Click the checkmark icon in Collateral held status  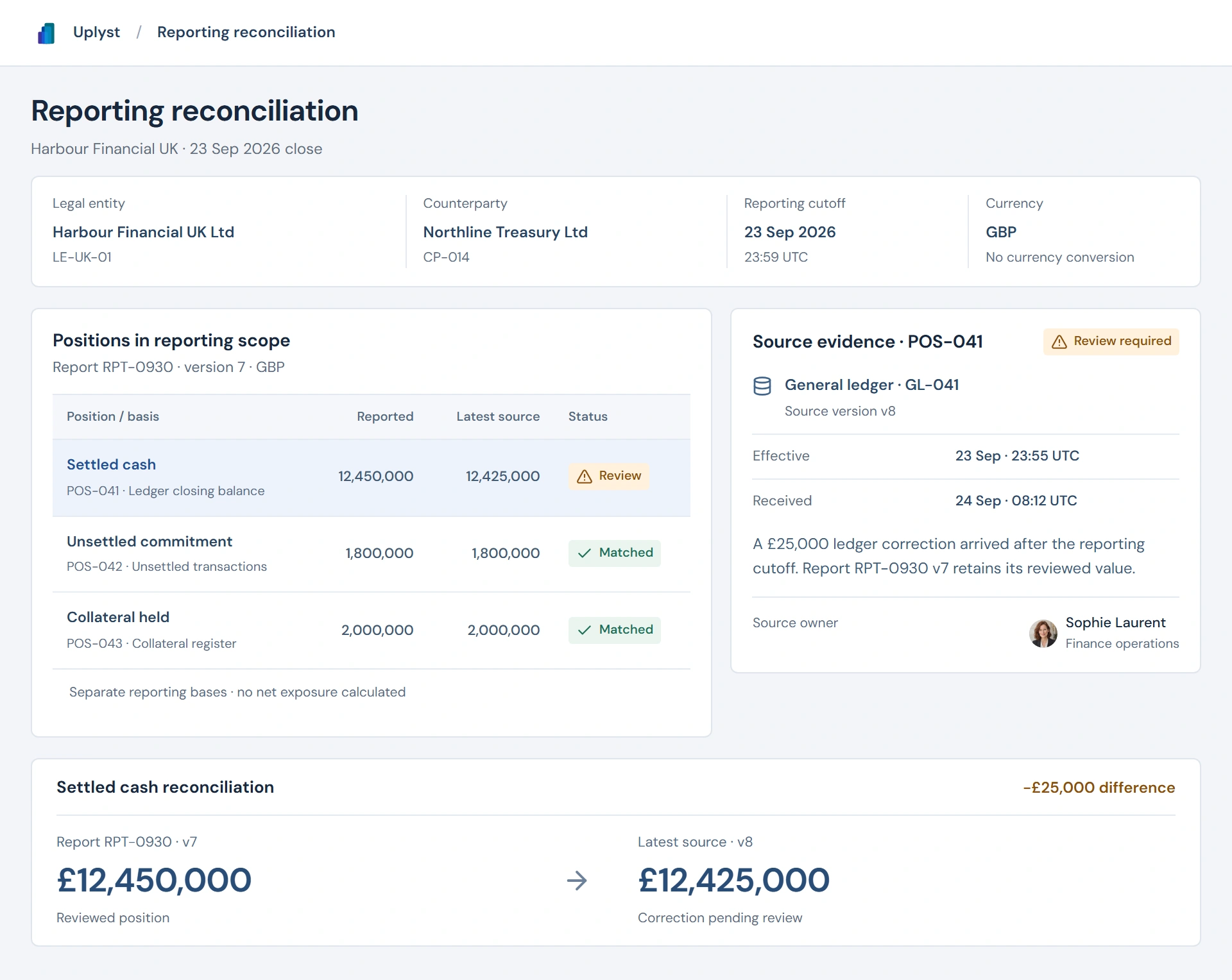585,630
